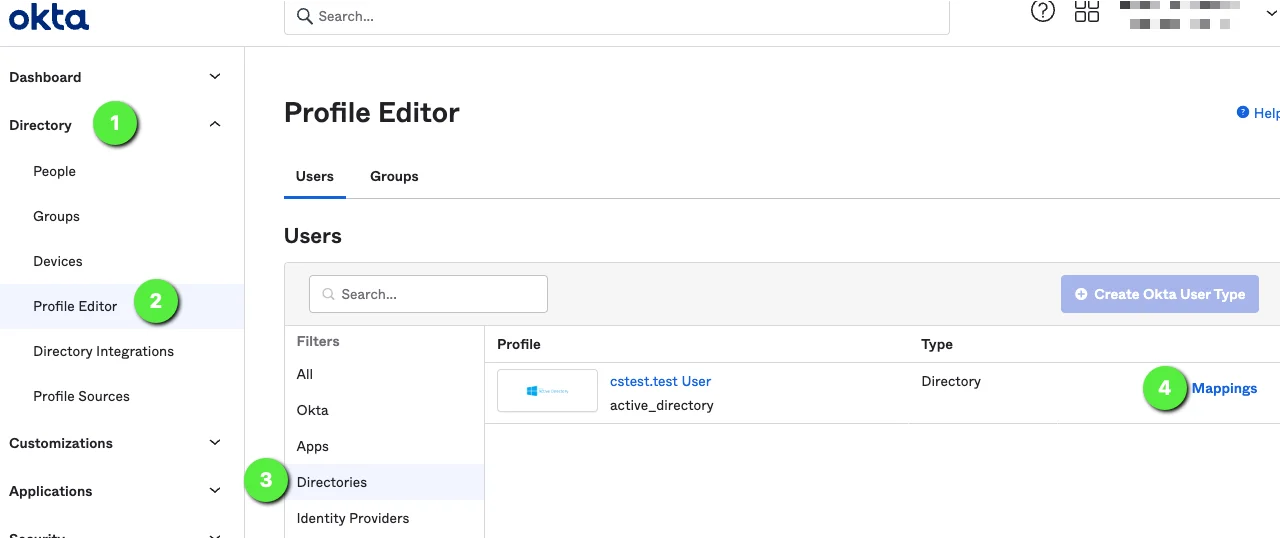This screenshot has height=538, width=1280.
Task: Expand the Applications section
Action: click(x=215, y=491)
